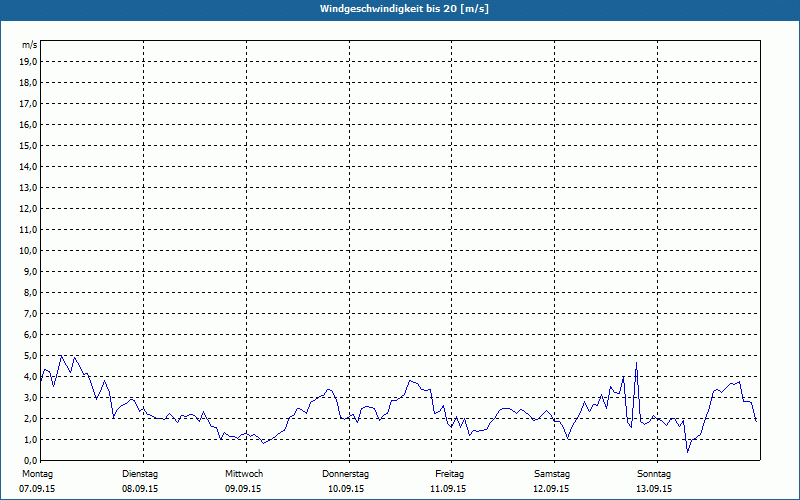800x500 pixels.
Task: Click the m/s unit label
Action: (30, 45)
